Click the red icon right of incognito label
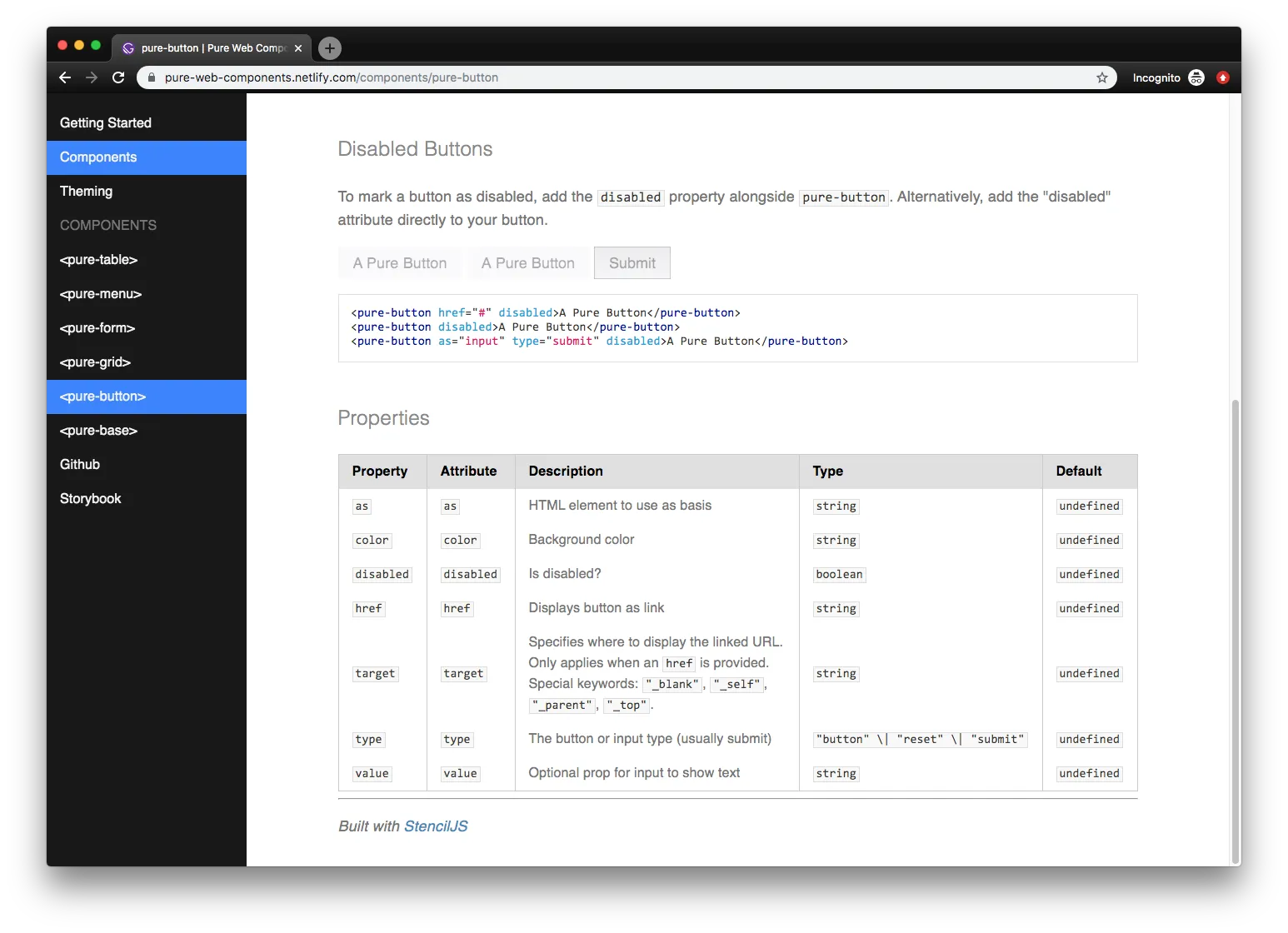Screen dimensions: 1288x933 click(1223, 77)
